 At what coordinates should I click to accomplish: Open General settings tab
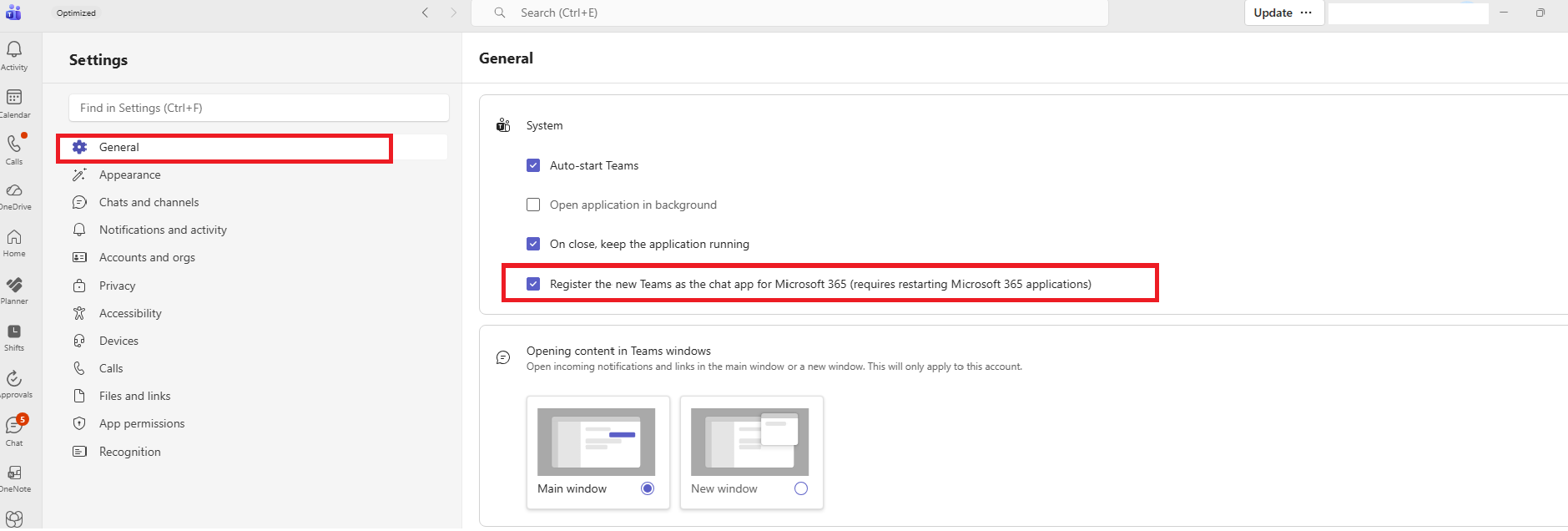256,147
